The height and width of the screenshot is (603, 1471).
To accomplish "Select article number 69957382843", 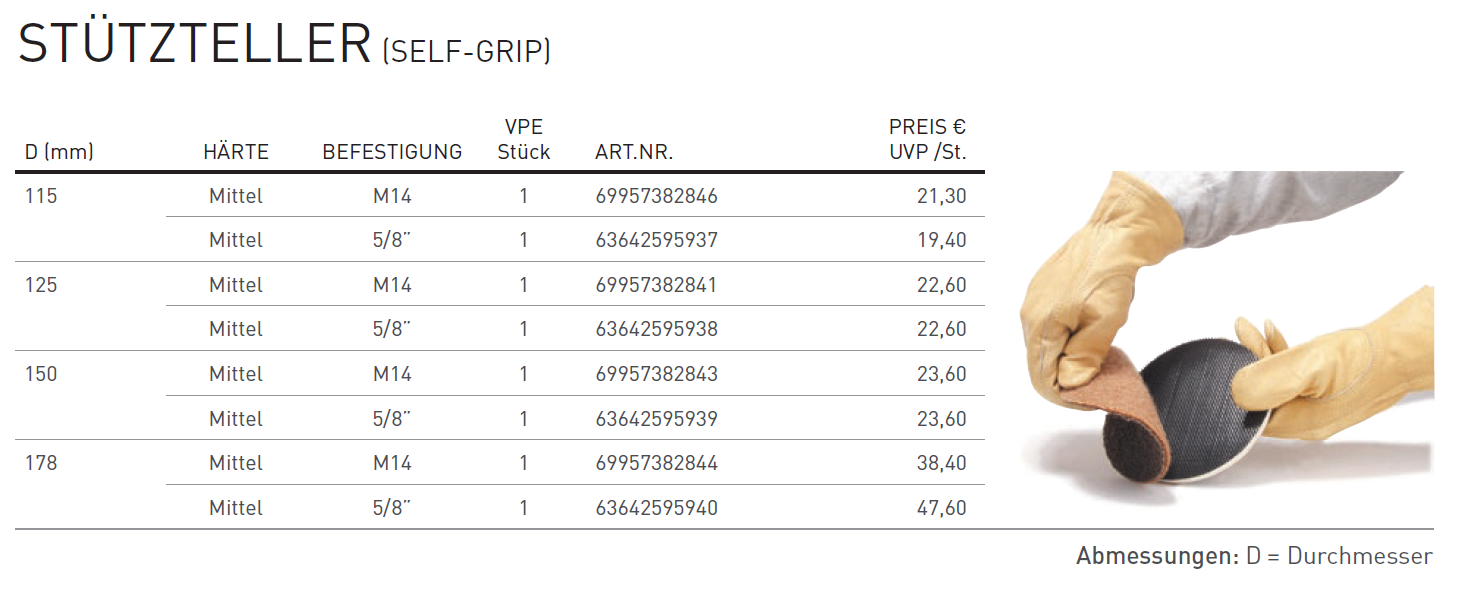I will click(x=656, y=374).
